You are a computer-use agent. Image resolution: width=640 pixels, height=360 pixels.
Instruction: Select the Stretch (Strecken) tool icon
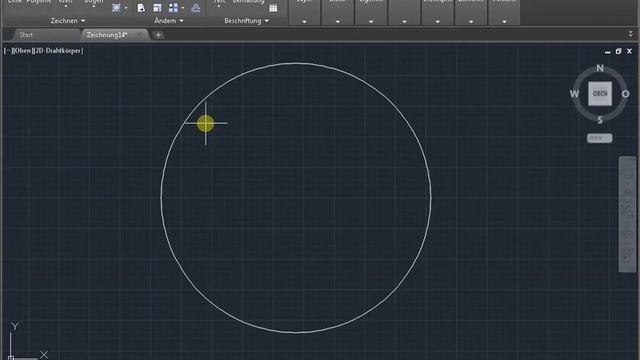coord(141,8)
